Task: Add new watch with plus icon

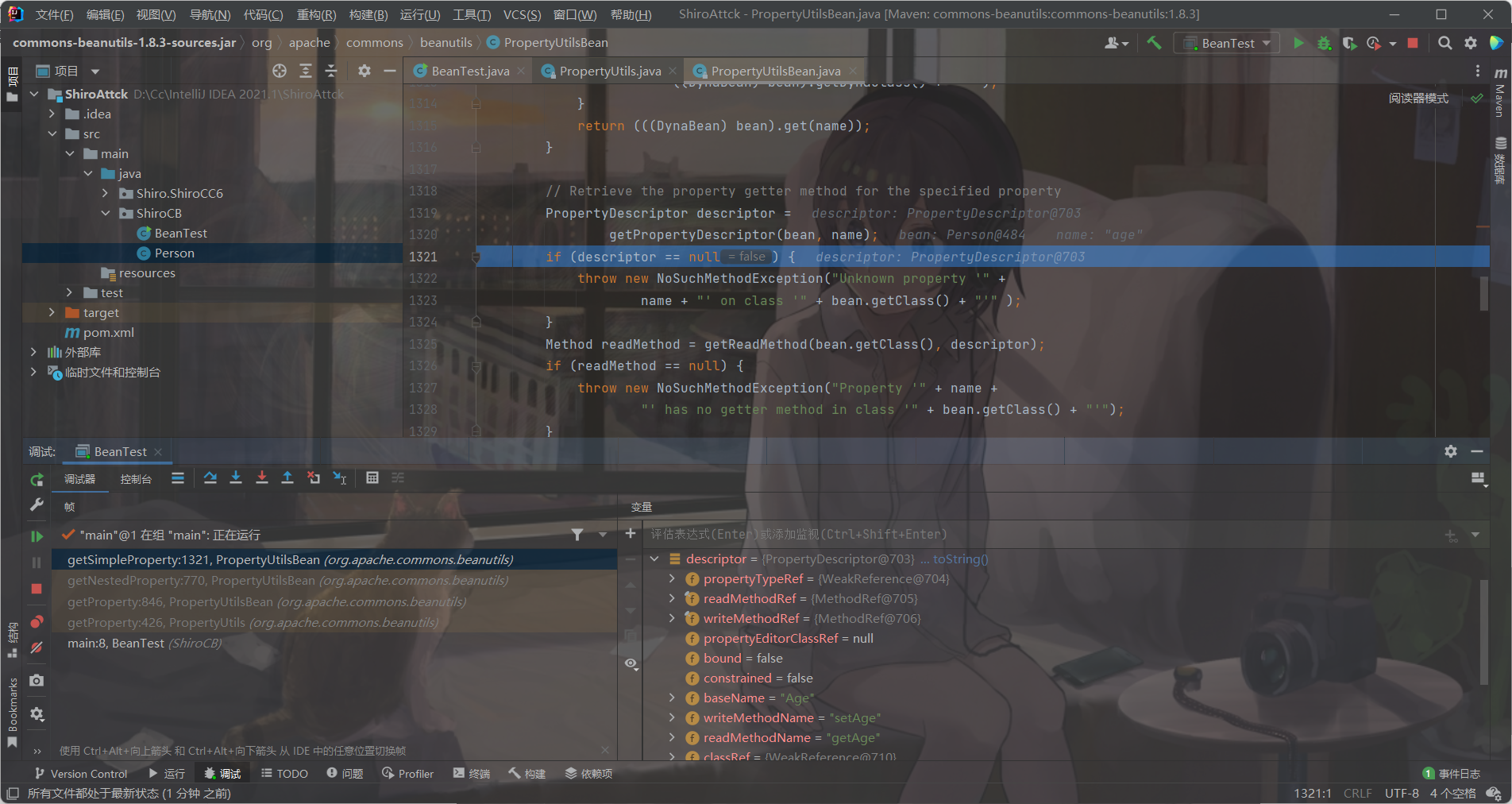Action: 631,534
